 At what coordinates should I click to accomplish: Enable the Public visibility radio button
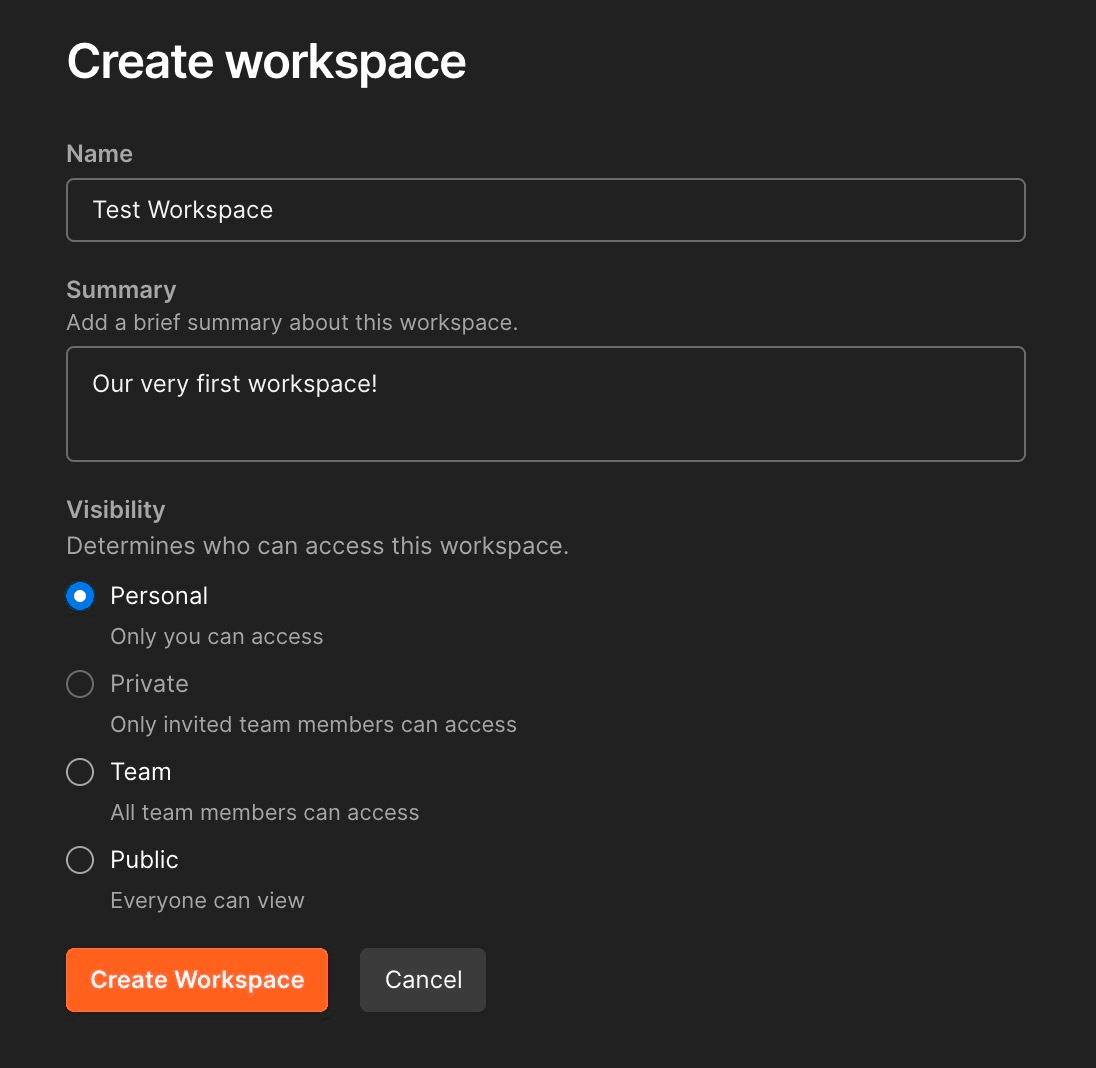click(80, 860)
